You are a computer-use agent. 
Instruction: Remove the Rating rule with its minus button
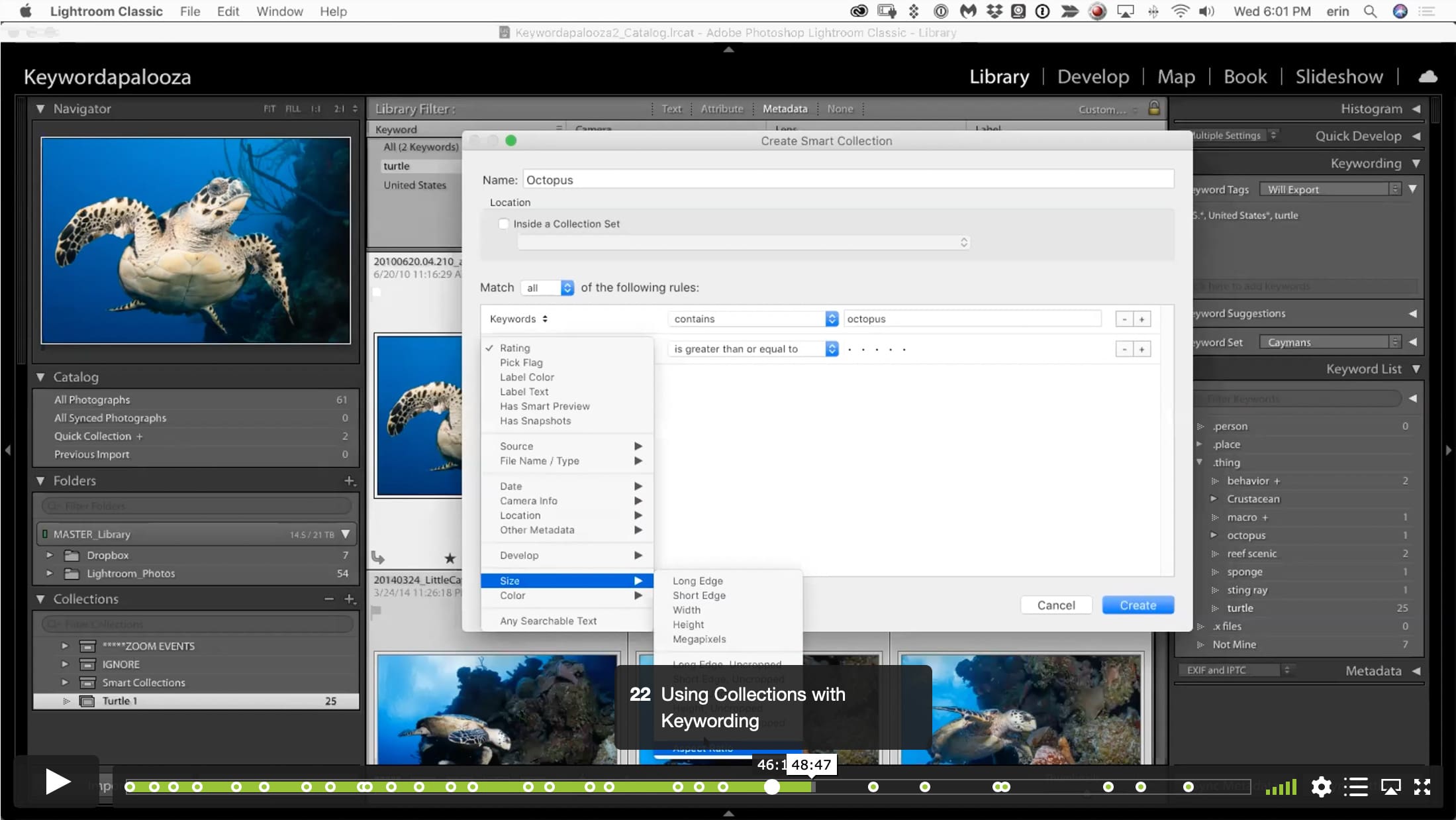tap(1124, 349)
